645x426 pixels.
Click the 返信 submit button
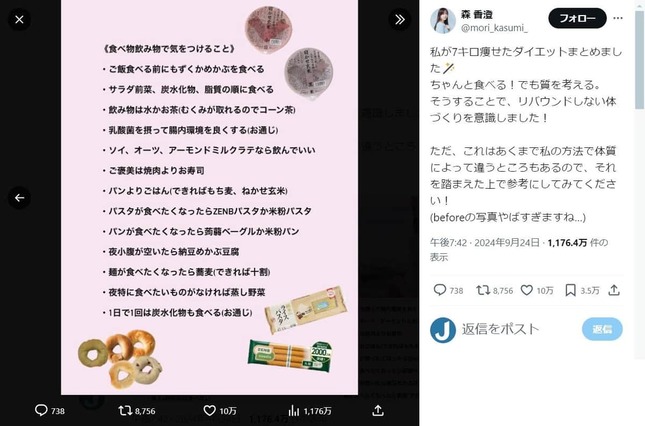point(602,329)
